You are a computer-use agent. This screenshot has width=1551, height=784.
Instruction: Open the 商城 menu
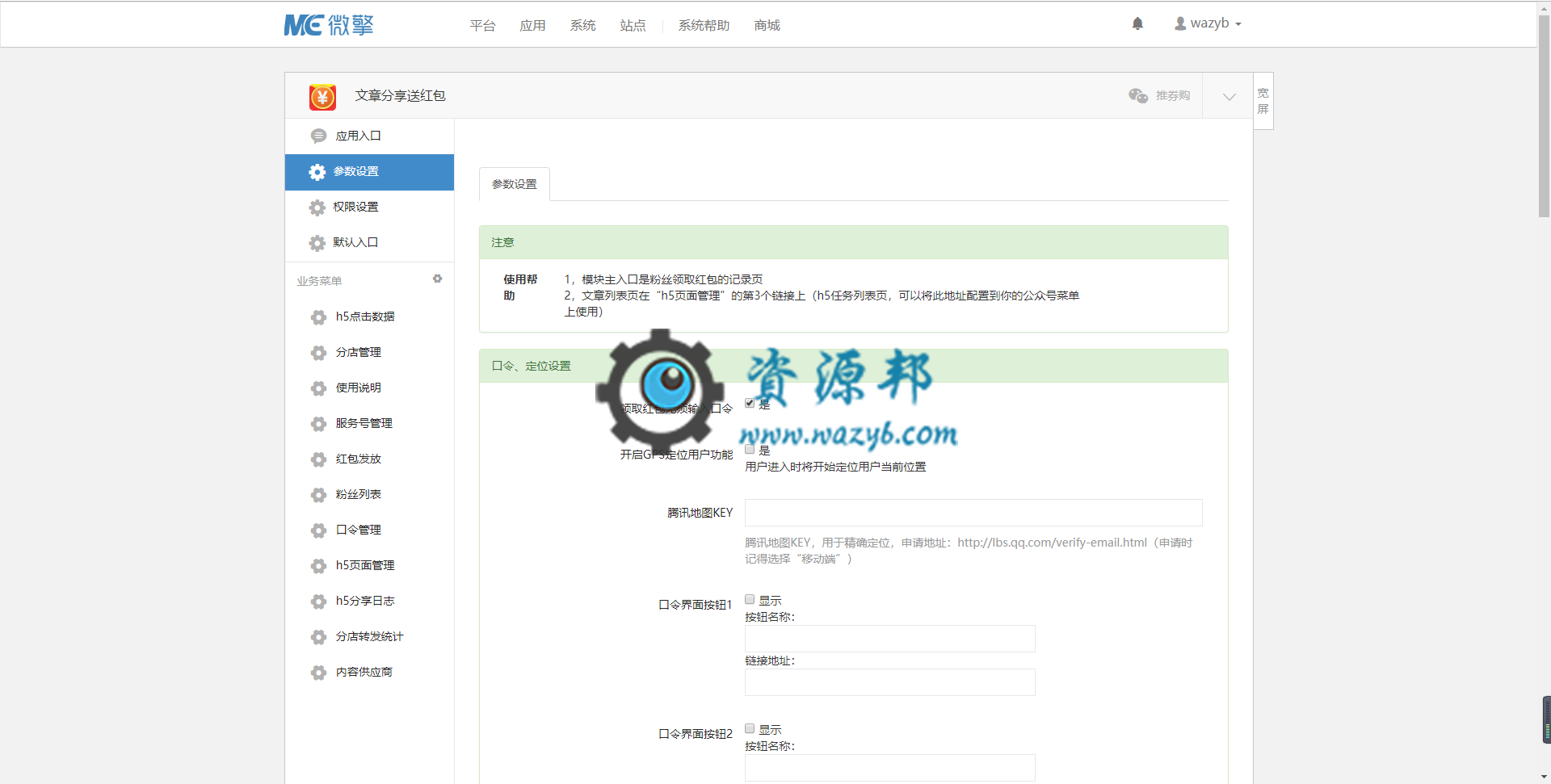(767, 26)
